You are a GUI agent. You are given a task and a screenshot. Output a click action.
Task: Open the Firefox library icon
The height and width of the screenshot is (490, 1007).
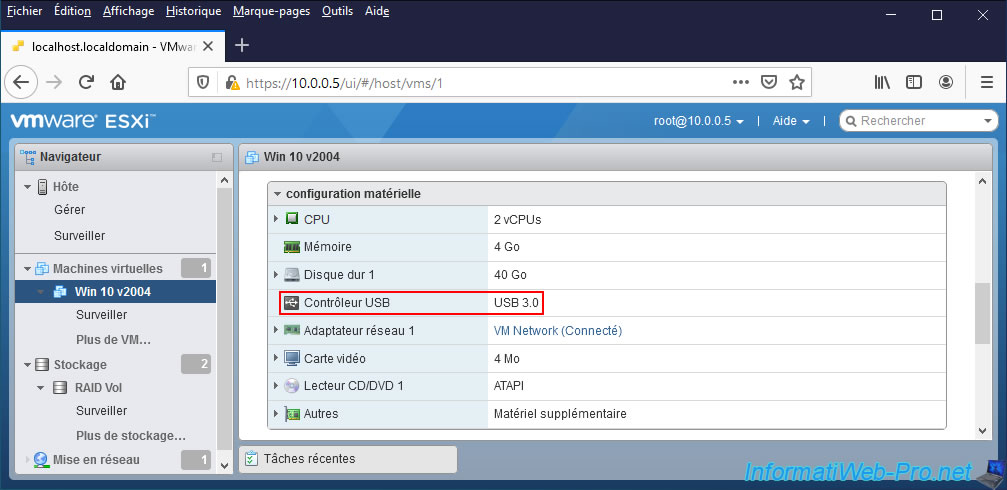(x=882, y=82)
